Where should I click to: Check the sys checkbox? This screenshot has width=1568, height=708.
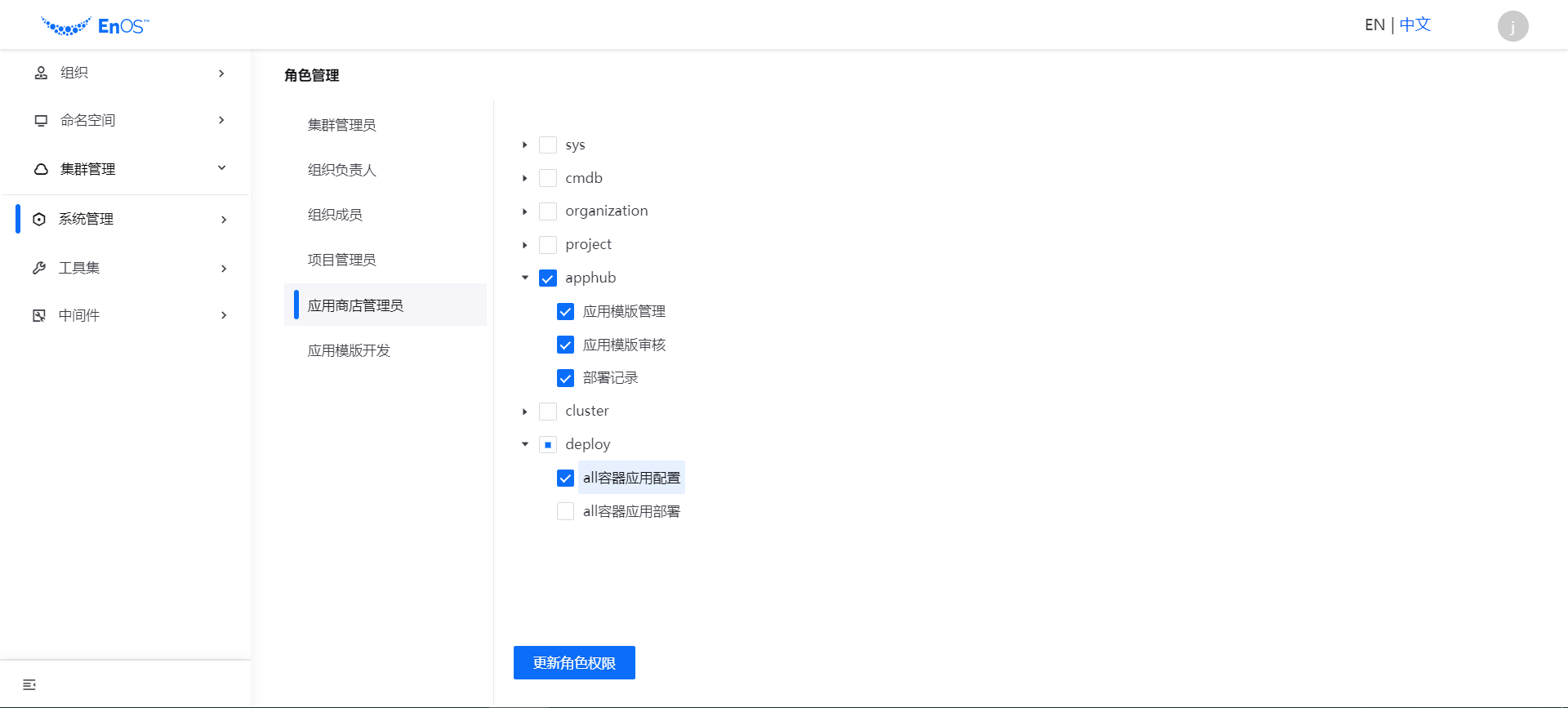pyautogui.click(x=548, y=145)
